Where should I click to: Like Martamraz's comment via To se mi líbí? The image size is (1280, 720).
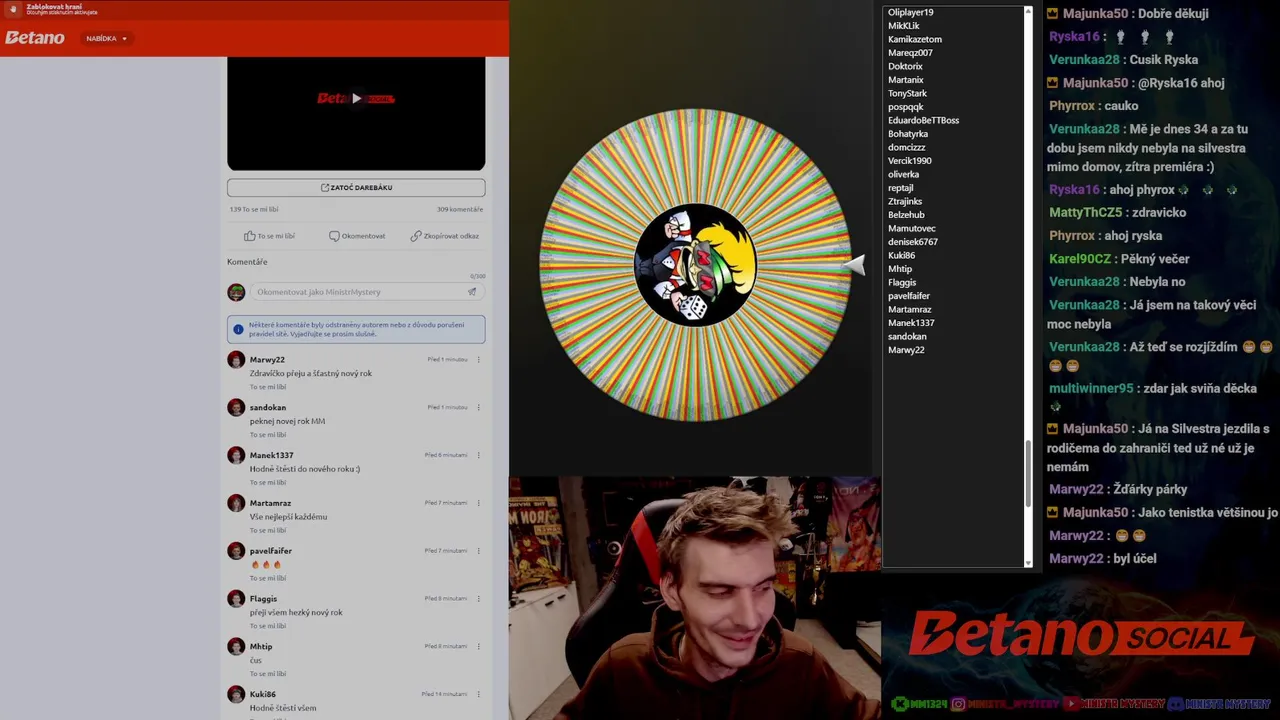[268, 531]
